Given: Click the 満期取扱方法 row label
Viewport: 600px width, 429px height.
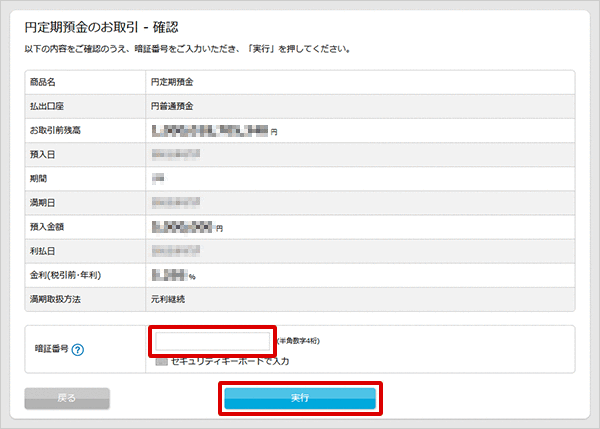Looking at the screenshot, I should coord(54,298).
